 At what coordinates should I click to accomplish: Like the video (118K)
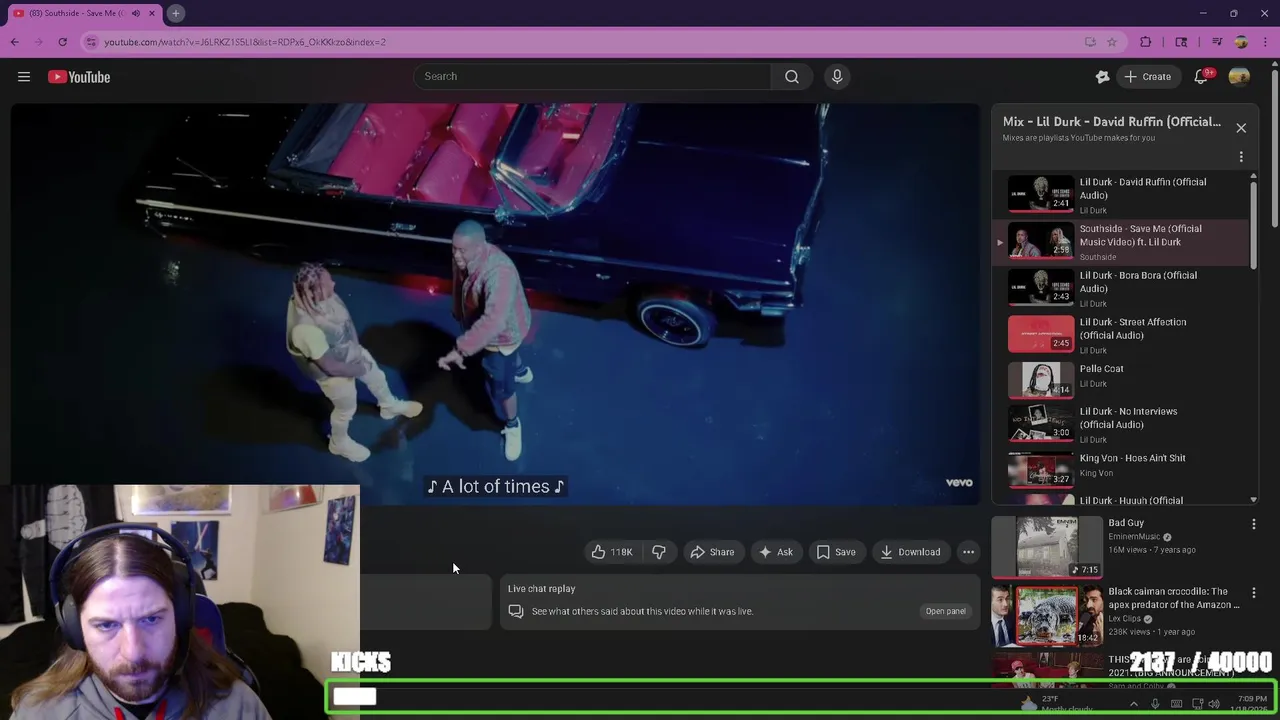point(611,552)
